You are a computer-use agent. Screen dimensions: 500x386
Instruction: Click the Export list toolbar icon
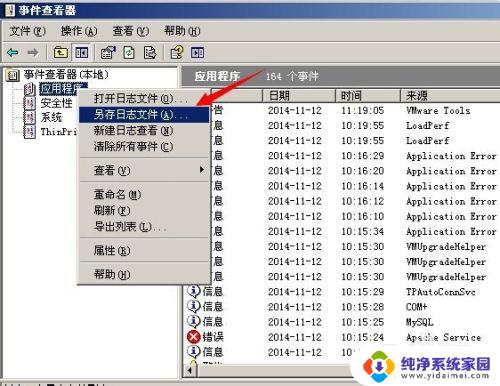150,52
